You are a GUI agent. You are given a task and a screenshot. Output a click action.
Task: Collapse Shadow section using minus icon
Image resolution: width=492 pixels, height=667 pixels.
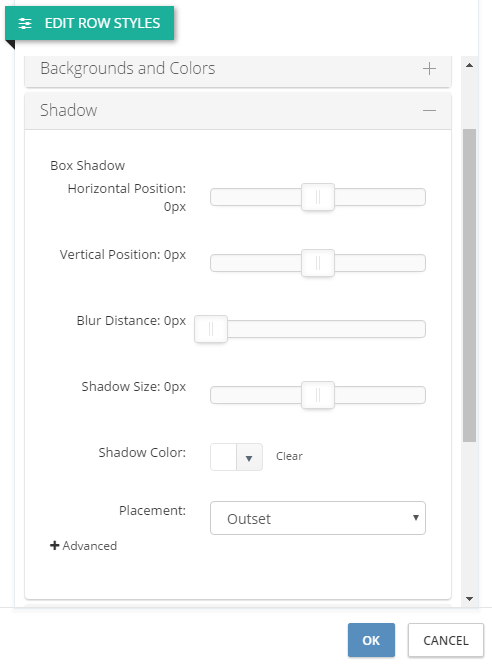(429, 111)
